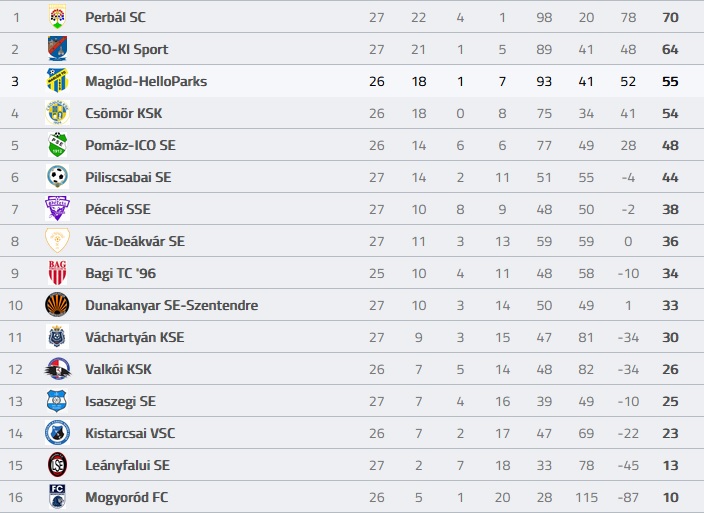Select the highlighted Maglód-HelloParks name

146,82
